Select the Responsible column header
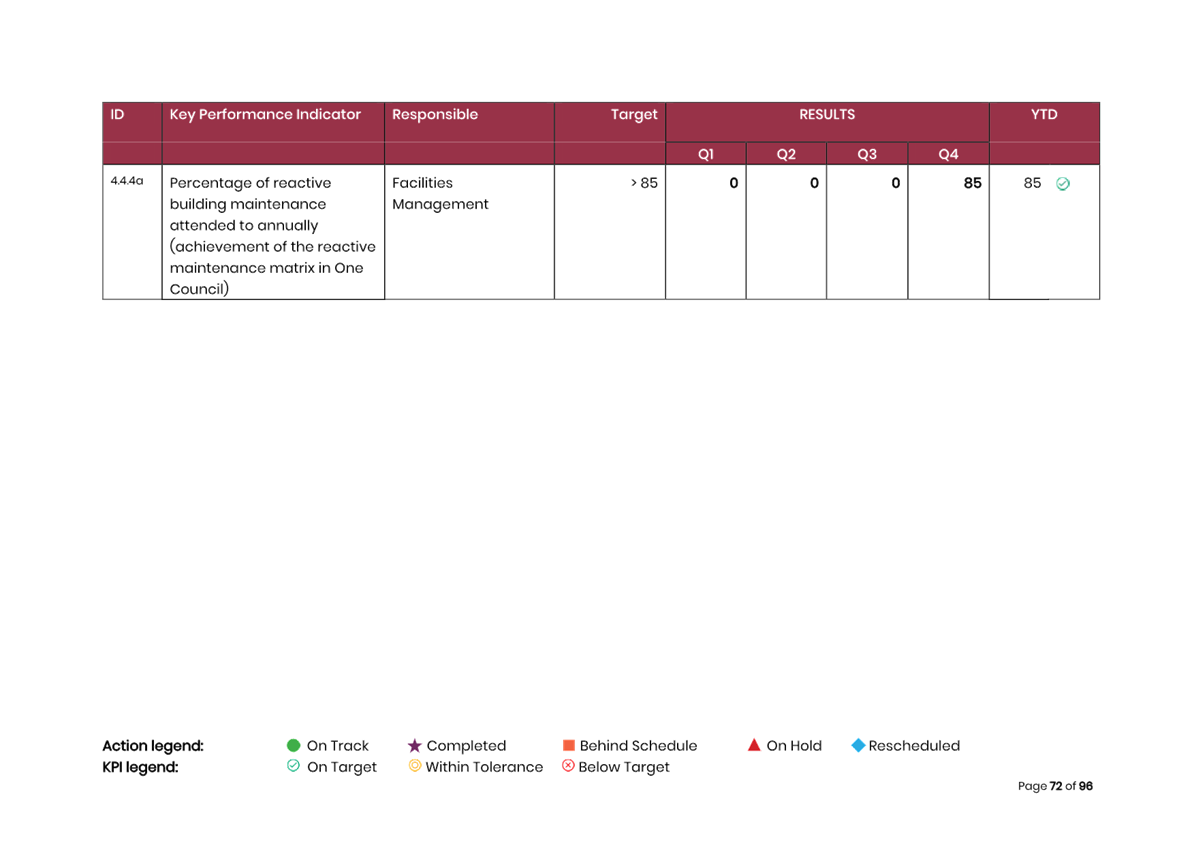This screenshot has height=844, width=1194. [x=435, y=115]
